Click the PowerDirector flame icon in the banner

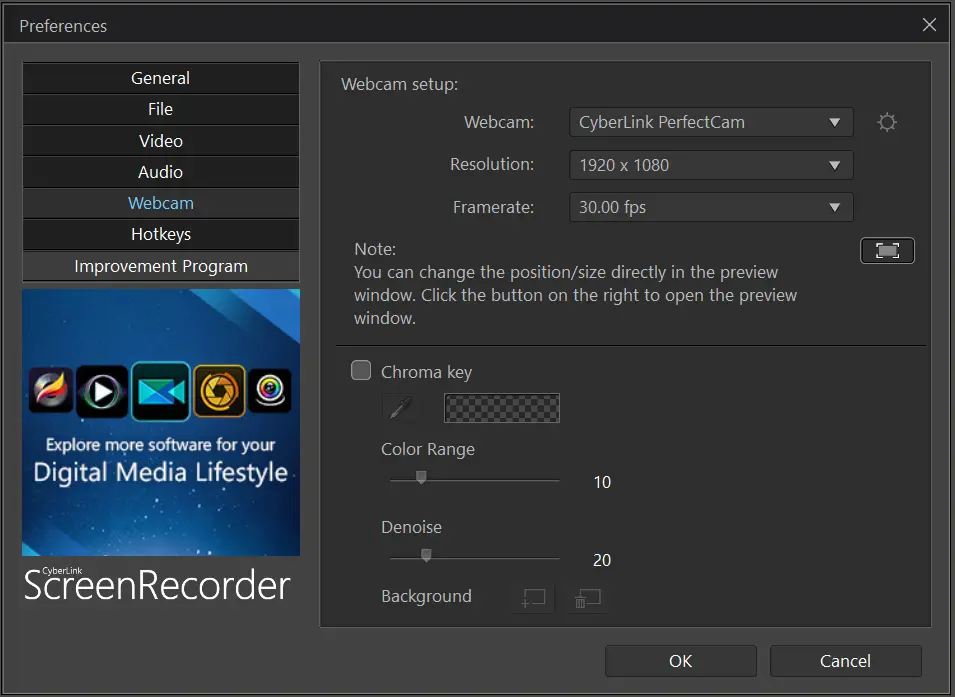pyautogui.click(x=50, y=391)
